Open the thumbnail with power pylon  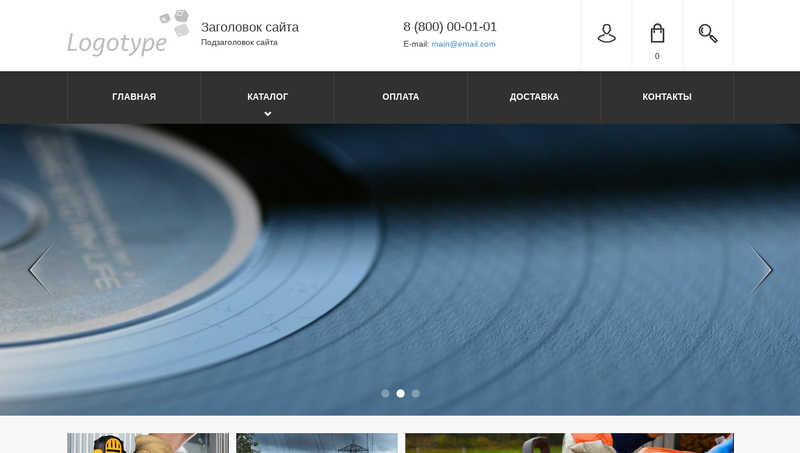(x=317, y=443)
